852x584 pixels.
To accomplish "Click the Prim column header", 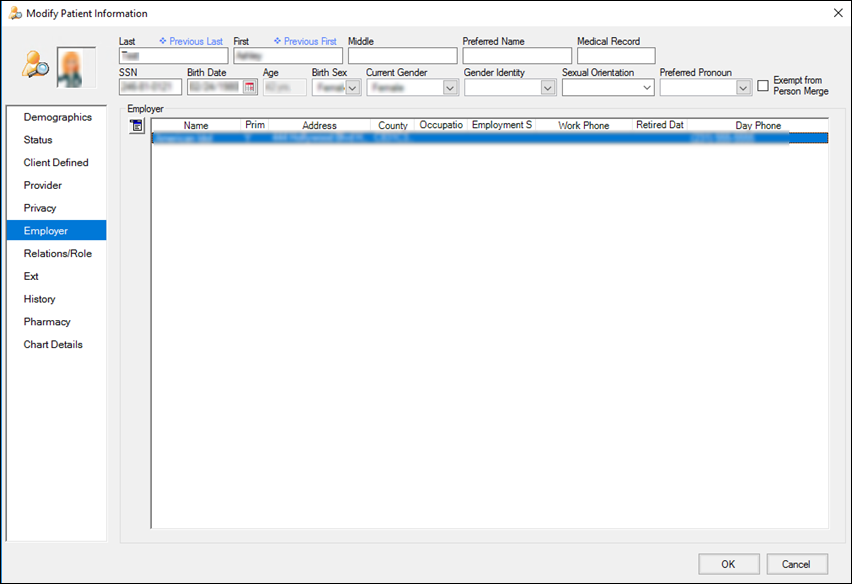I will click(254, 125).
